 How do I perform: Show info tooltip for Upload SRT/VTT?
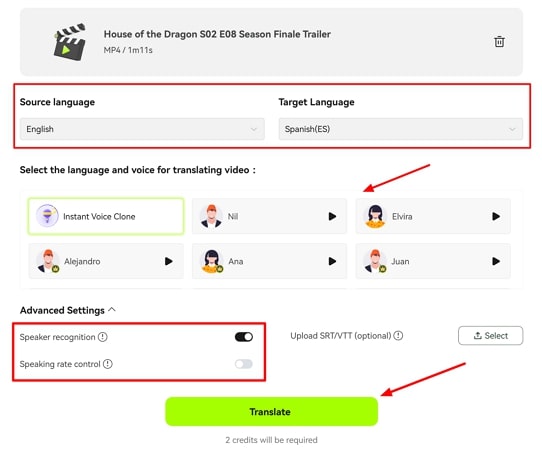pyautogui.click(x=398, y=336)
